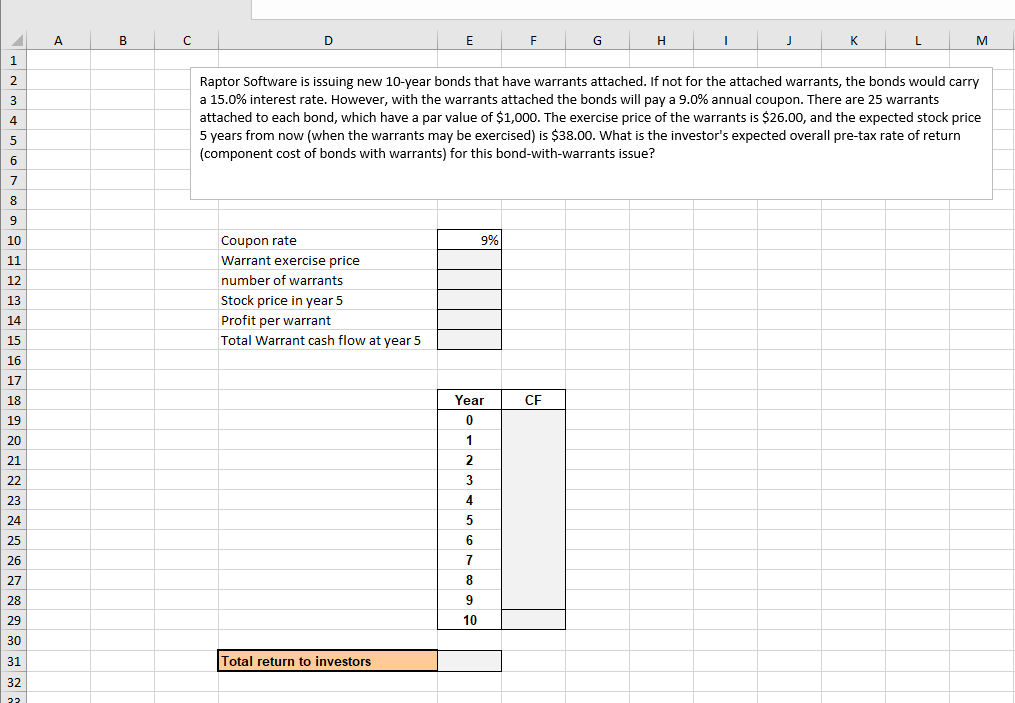The width and height of the screenshot is (1015, 703).
Task: Click the Year 4 cell
Action: click(469, 500)
